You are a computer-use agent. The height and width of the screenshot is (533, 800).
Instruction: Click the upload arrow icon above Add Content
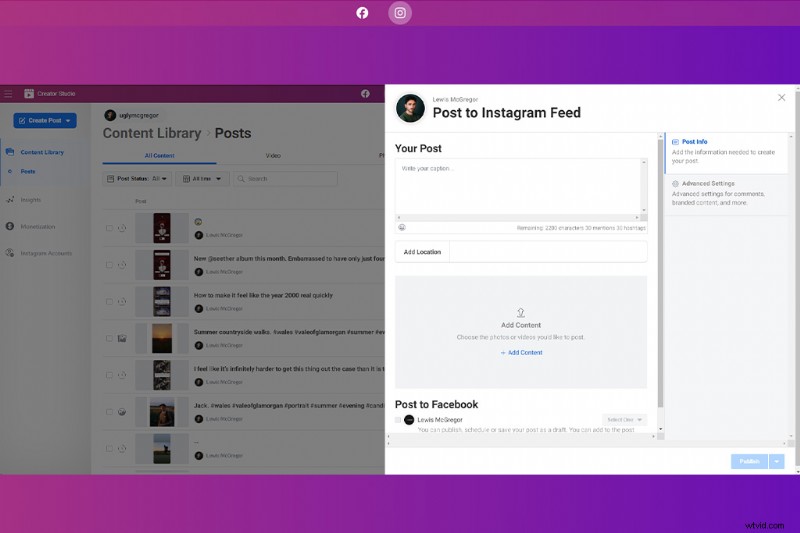(520, 313)
